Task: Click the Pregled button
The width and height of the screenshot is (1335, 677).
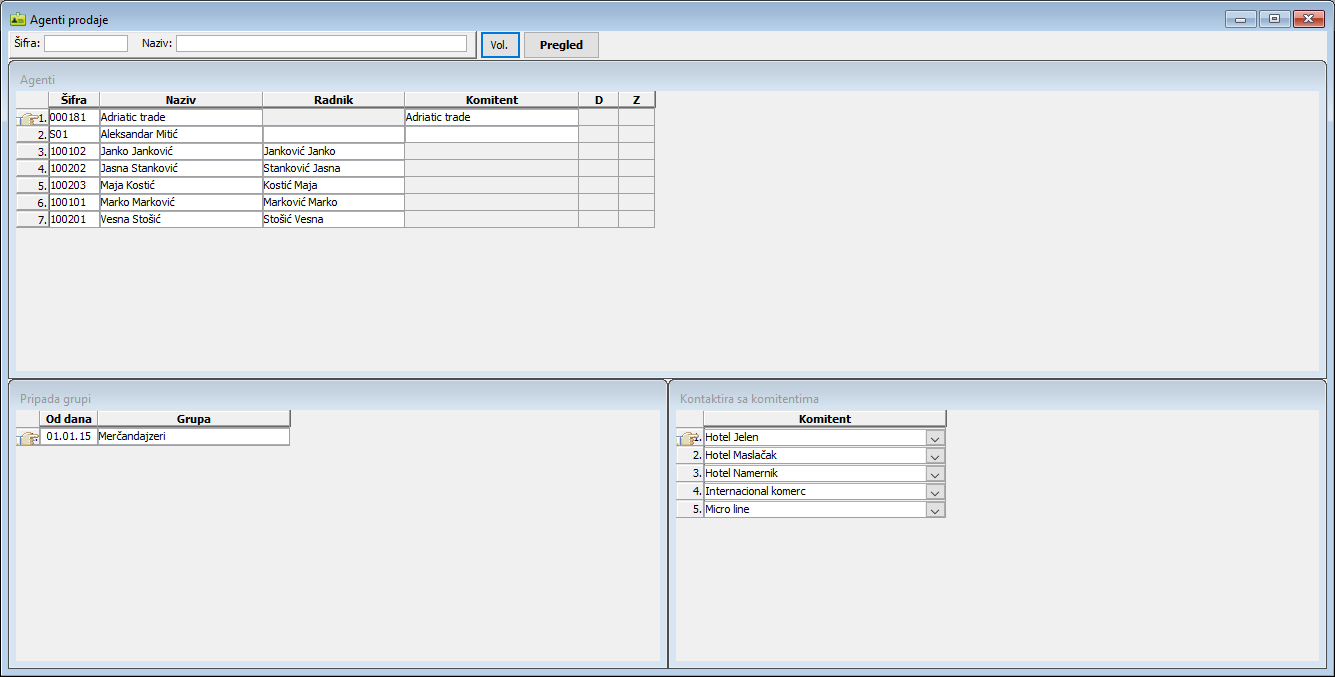Action: tap(561, 45)
